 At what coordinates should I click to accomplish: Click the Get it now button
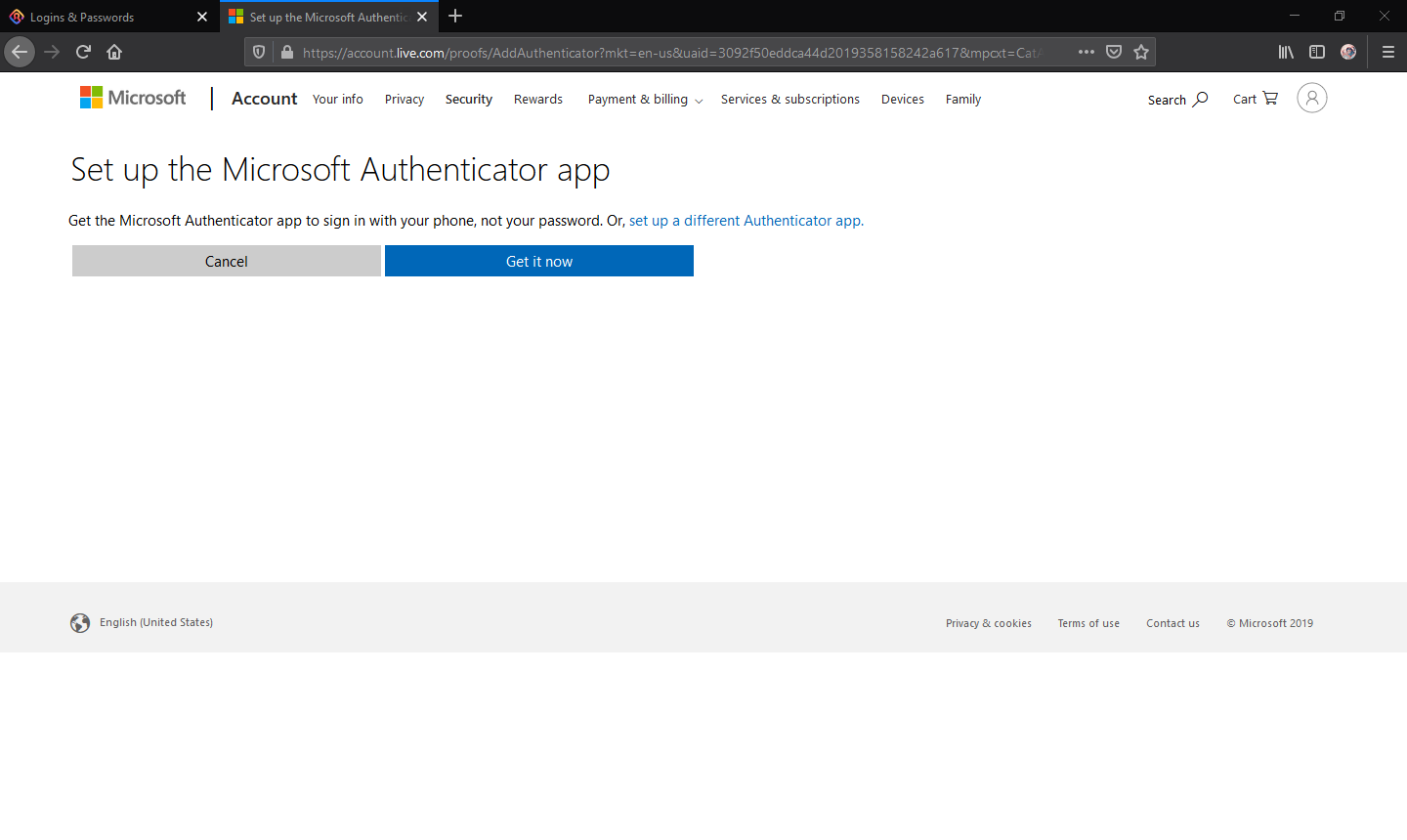pyautogui.click(x=539, y=261)
